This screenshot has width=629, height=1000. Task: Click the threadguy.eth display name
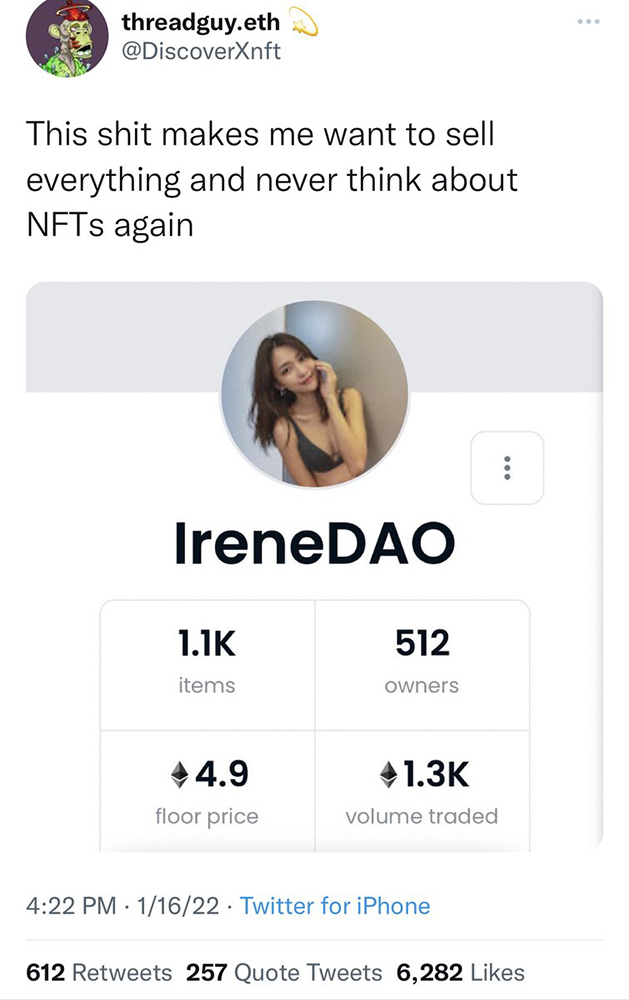[201, 22]
